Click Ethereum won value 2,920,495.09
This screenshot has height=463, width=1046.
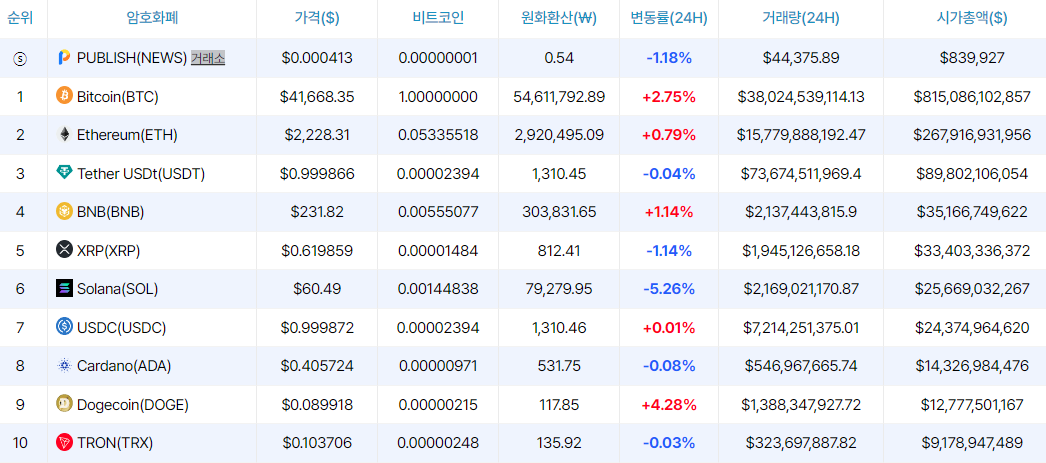tap(559, 135)
